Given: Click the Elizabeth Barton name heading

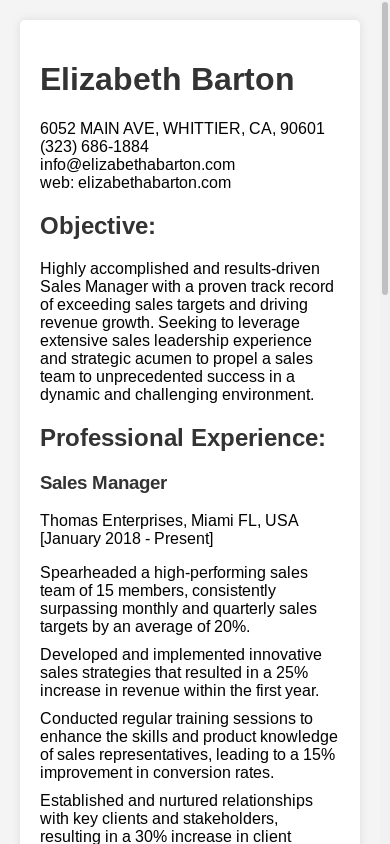Looking at the screenshot, I should 167,80.
